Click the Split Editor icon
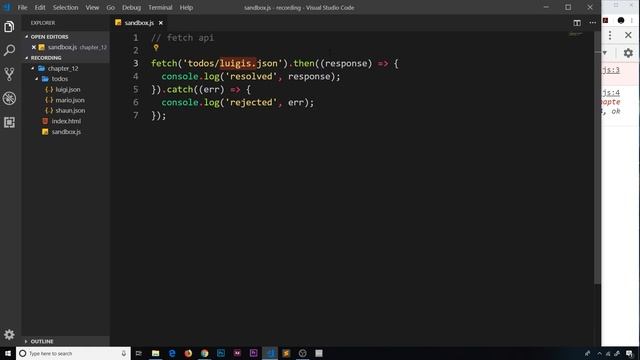 point(577,23)
